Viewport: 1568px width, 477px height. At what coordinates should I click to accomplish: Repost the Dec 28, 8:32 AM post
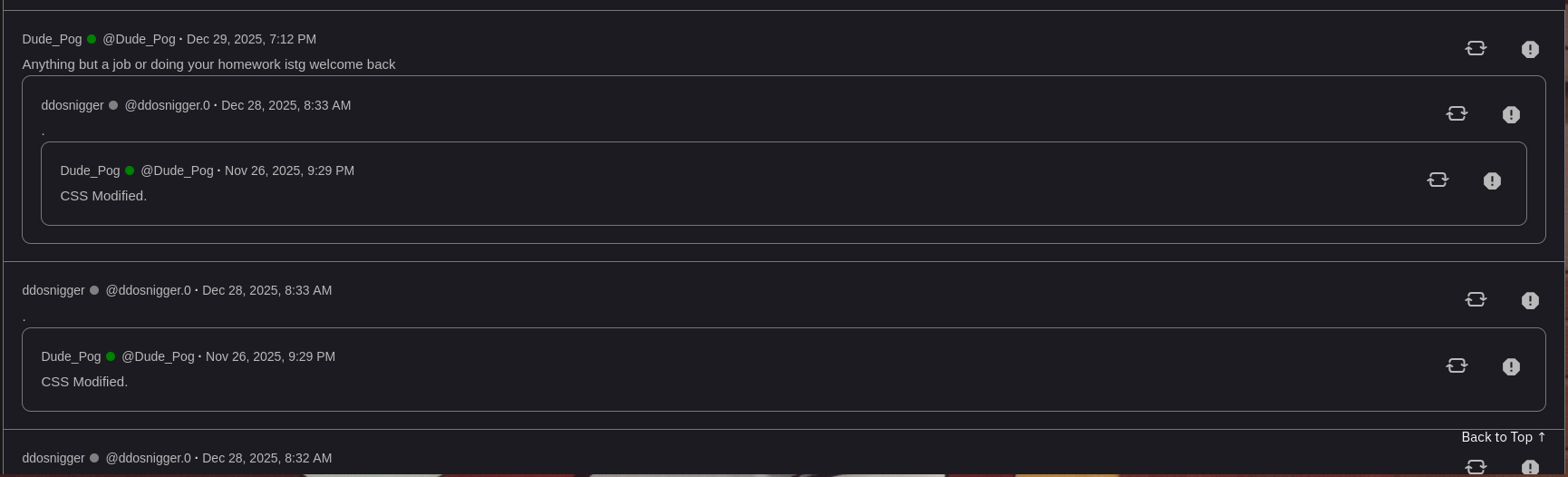1476,466
